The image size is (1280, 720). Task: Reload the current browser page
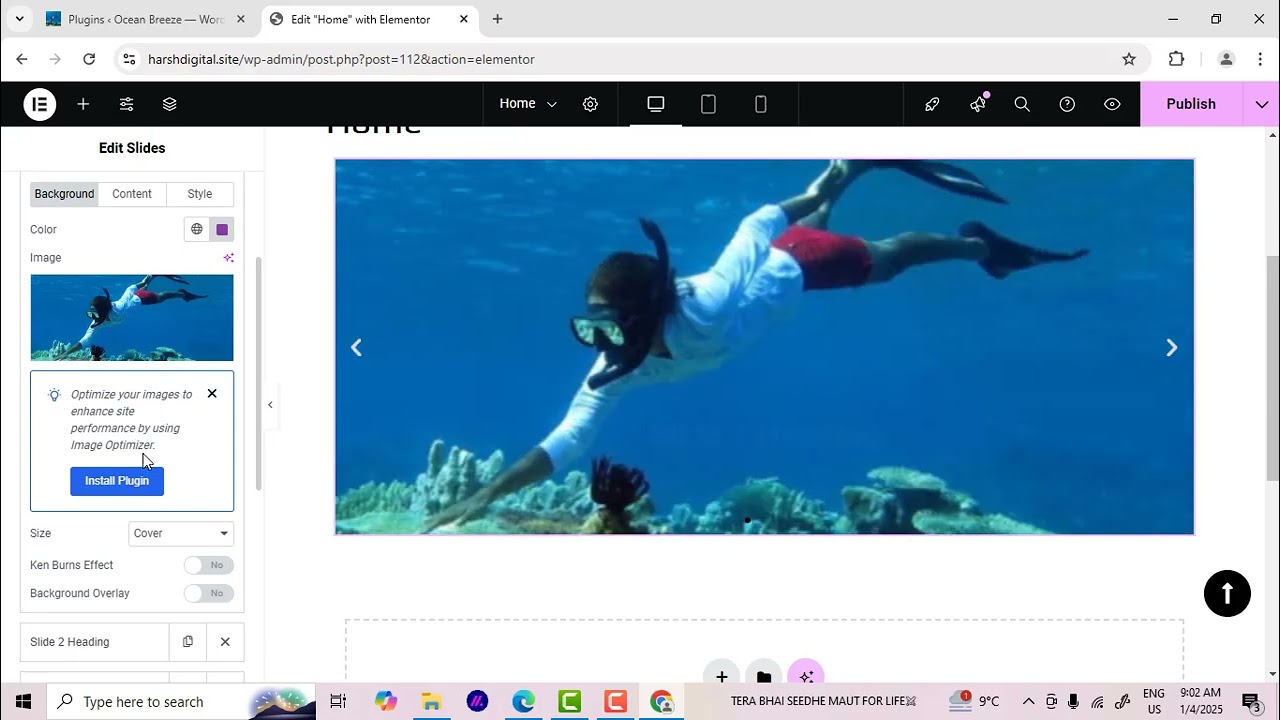[89, 59]
